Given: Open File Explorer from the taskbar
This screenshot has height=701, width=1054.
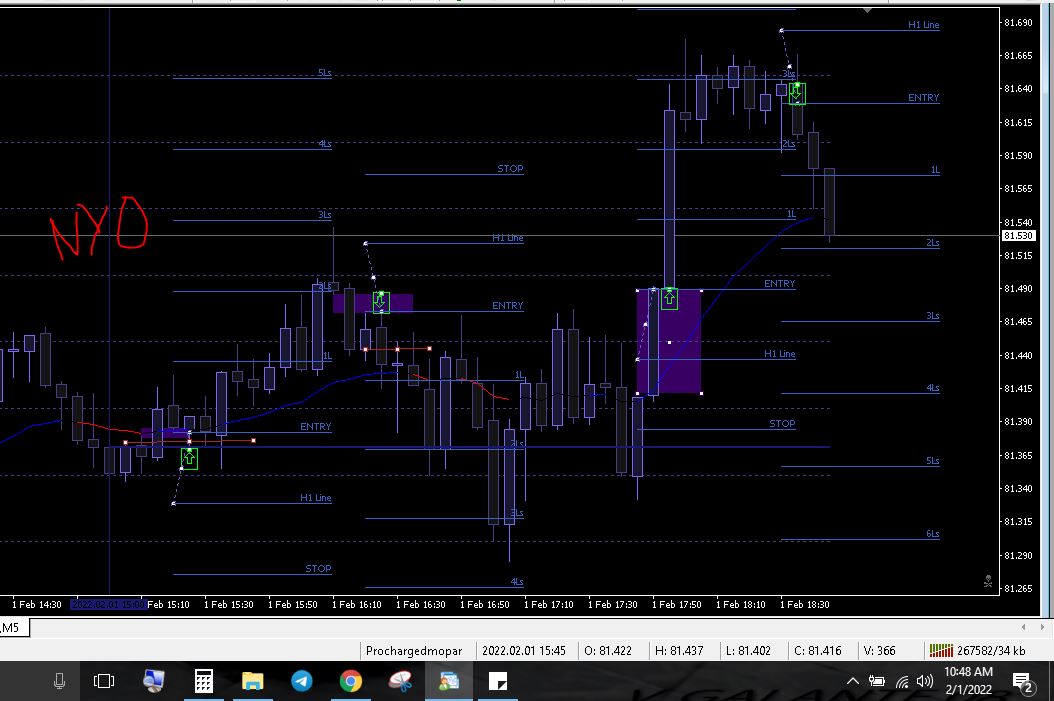Looking at the screenshot, I should pos(253,682).
